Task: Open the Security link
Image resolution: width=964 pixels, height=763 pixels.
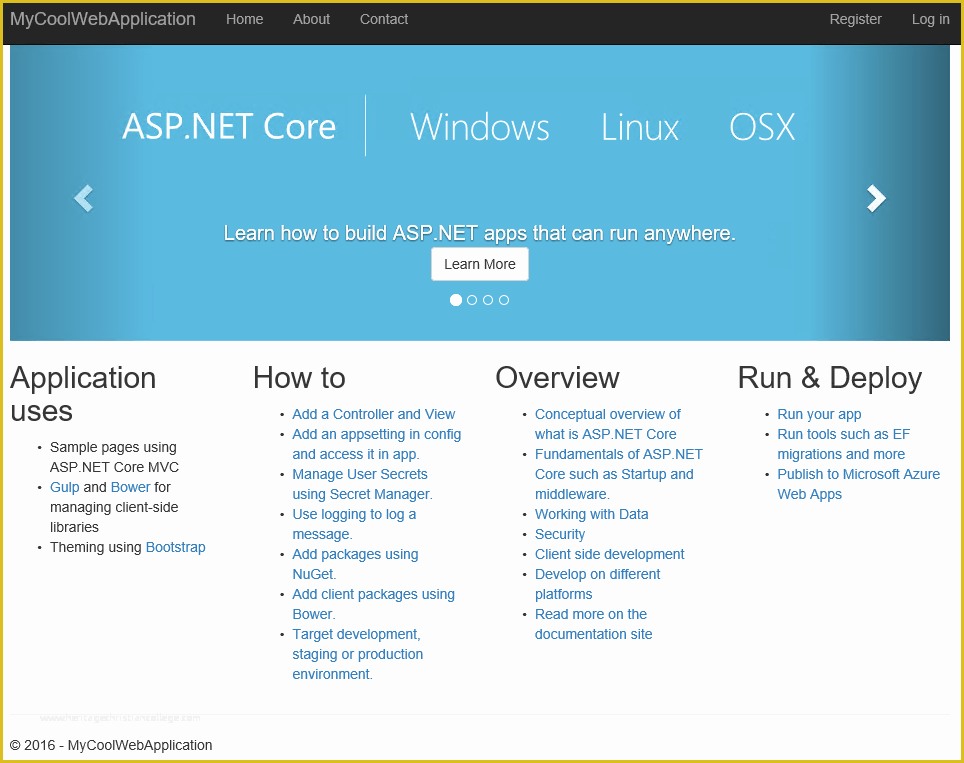Action: (x=560, y=534)
